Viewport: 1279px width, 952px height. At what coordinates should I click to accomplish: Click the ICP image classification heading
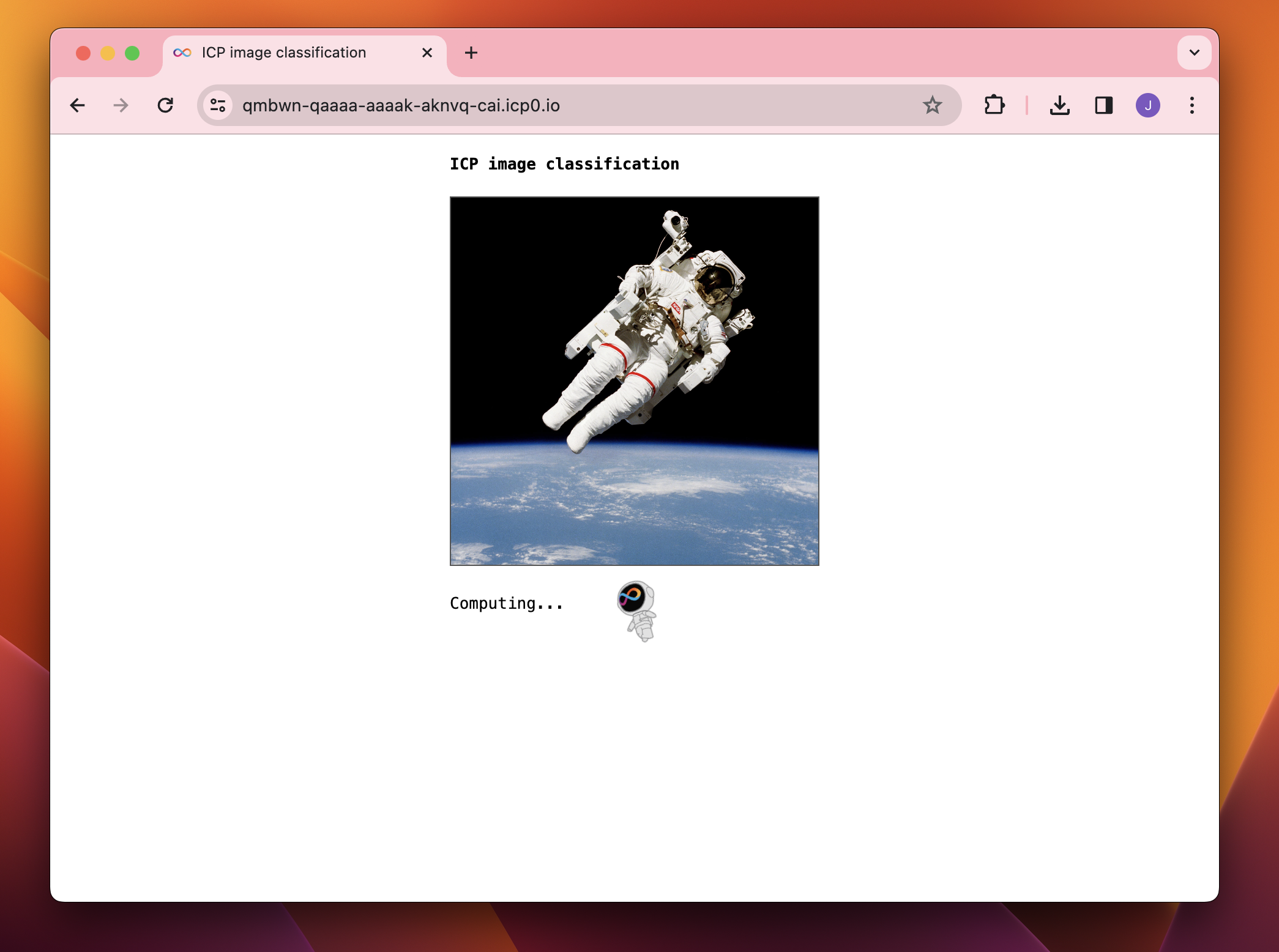tap(564, 164)
